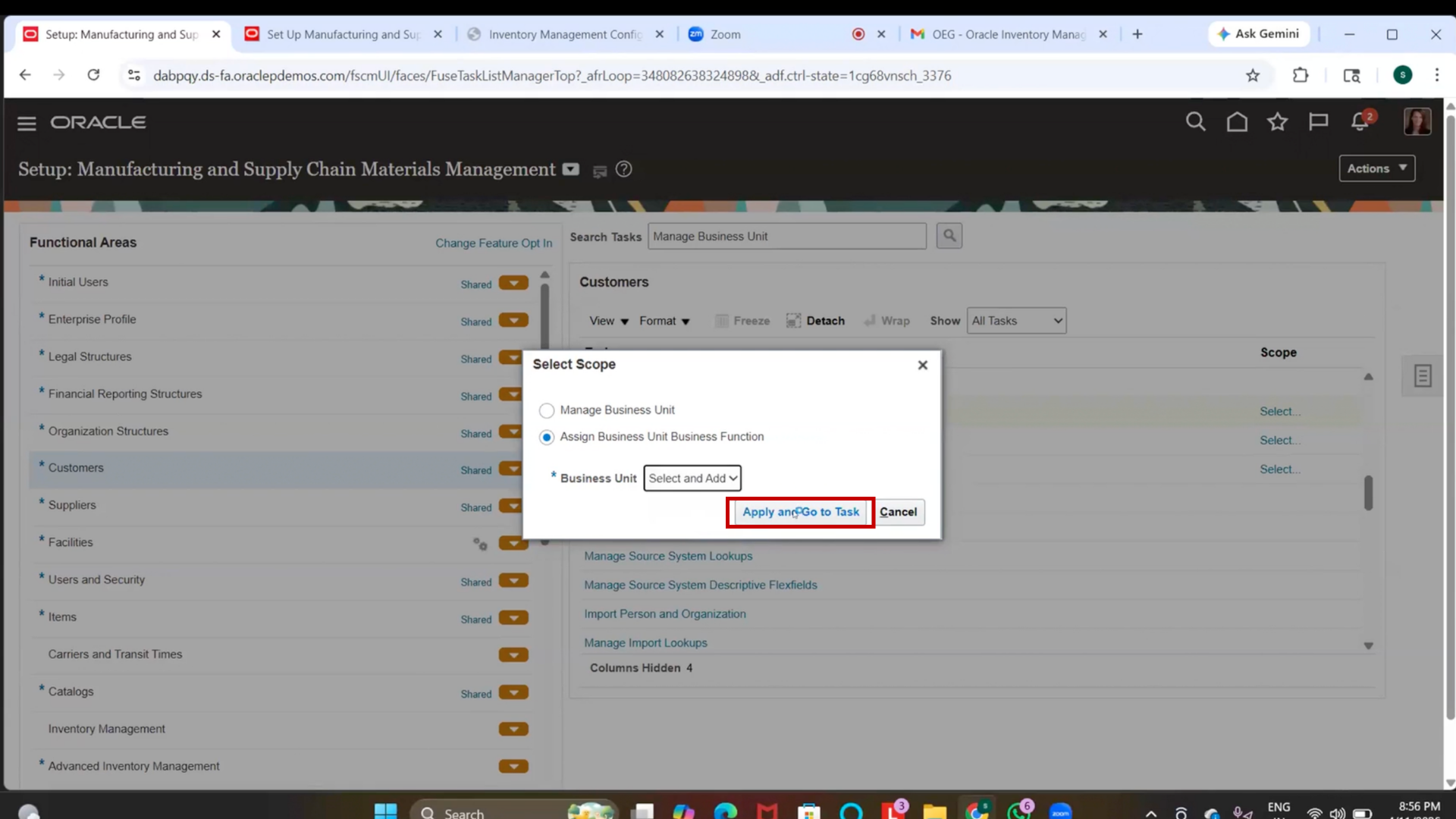Click Ask Gemini button
The image size is (1456, 819).
(x=1258, y=34)
